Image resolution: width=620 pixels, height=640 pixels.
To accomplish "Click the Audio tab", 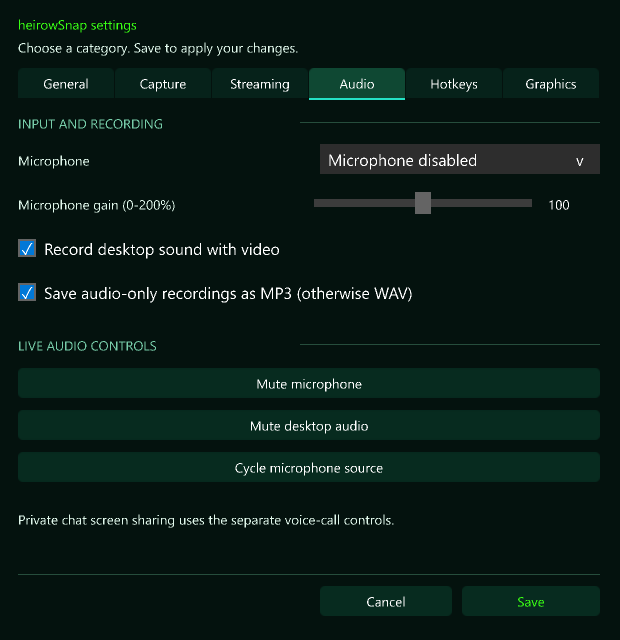I will (357, 84).
